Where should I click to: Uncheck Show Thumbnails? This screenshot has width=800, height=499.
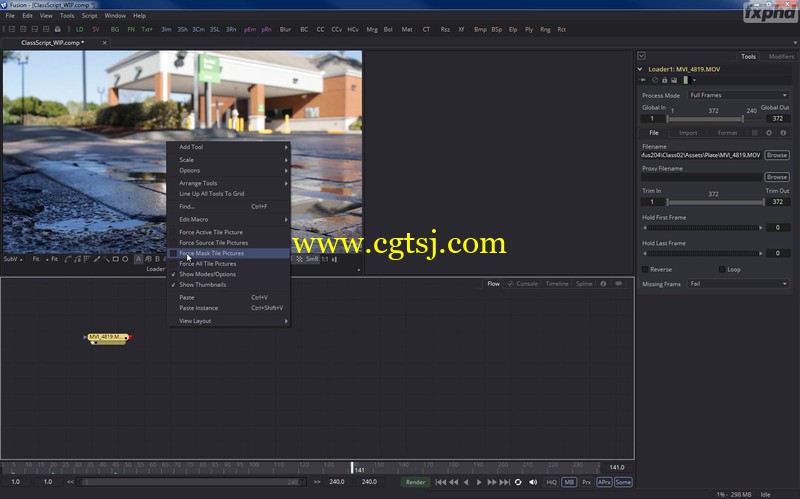pos(229,285)
